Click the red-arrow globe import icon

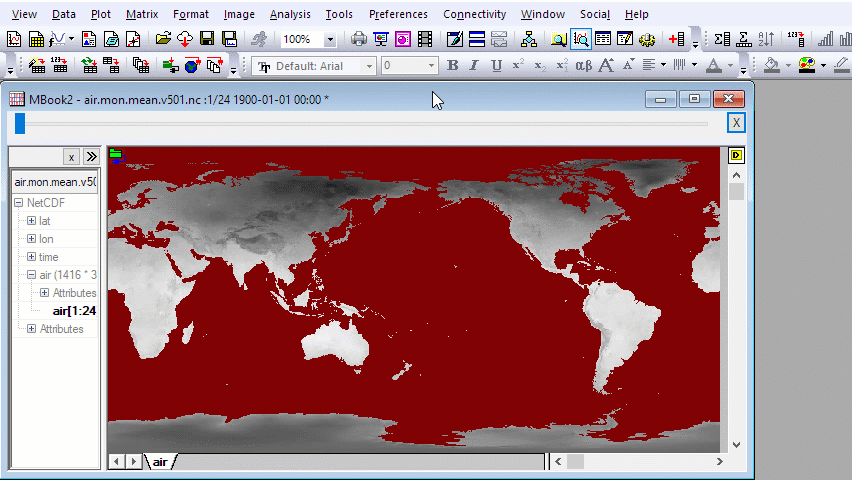192,66
